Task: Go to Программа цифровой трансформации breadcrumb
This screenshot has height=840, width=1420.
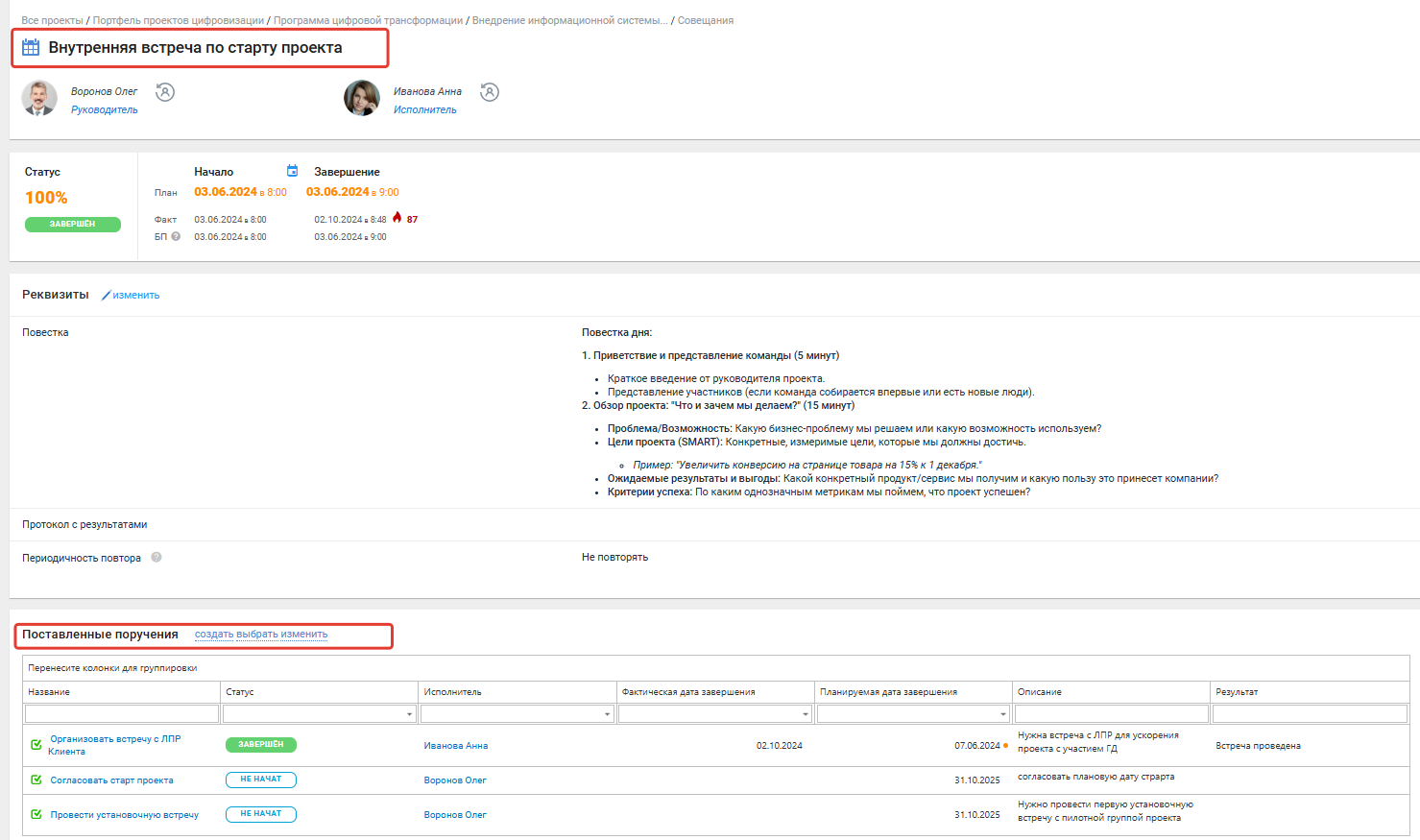Action: [x=368, y=20]
